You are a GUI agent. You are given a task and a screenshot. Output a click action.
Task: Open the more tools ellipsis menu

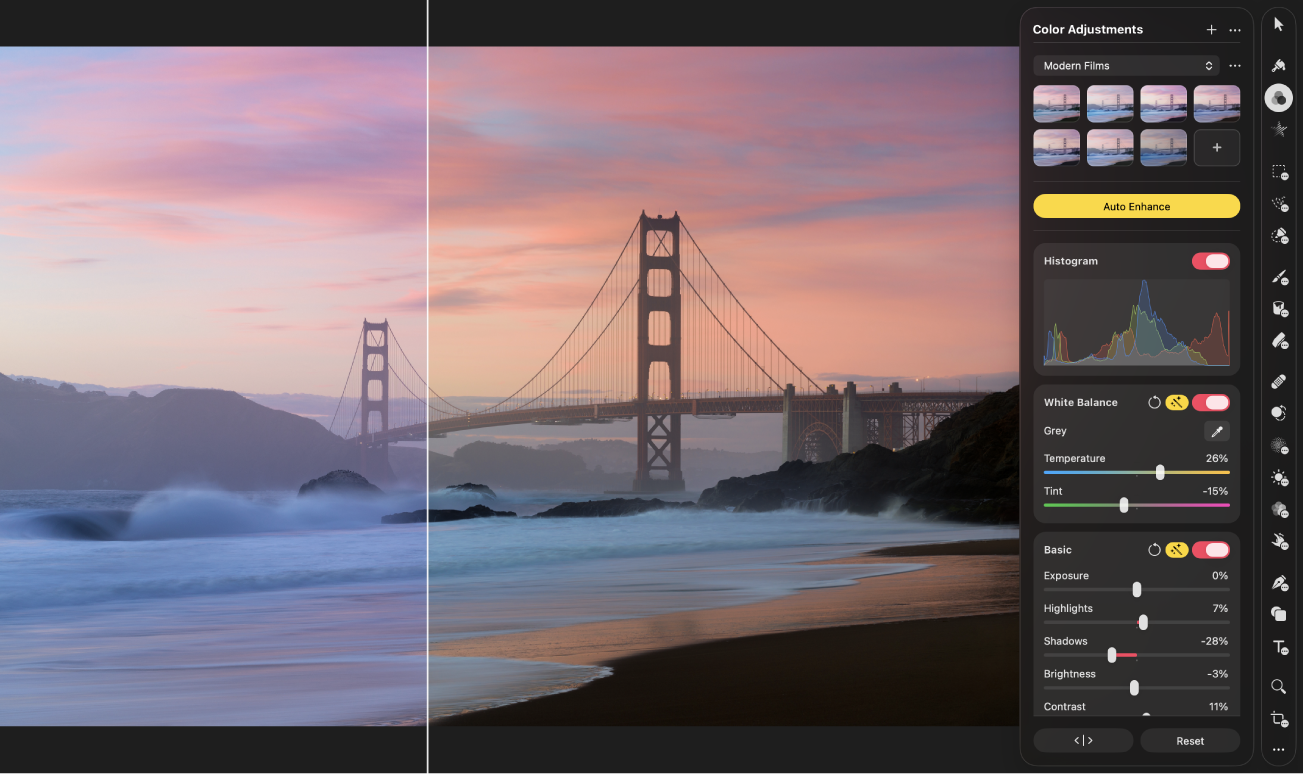1279,749
